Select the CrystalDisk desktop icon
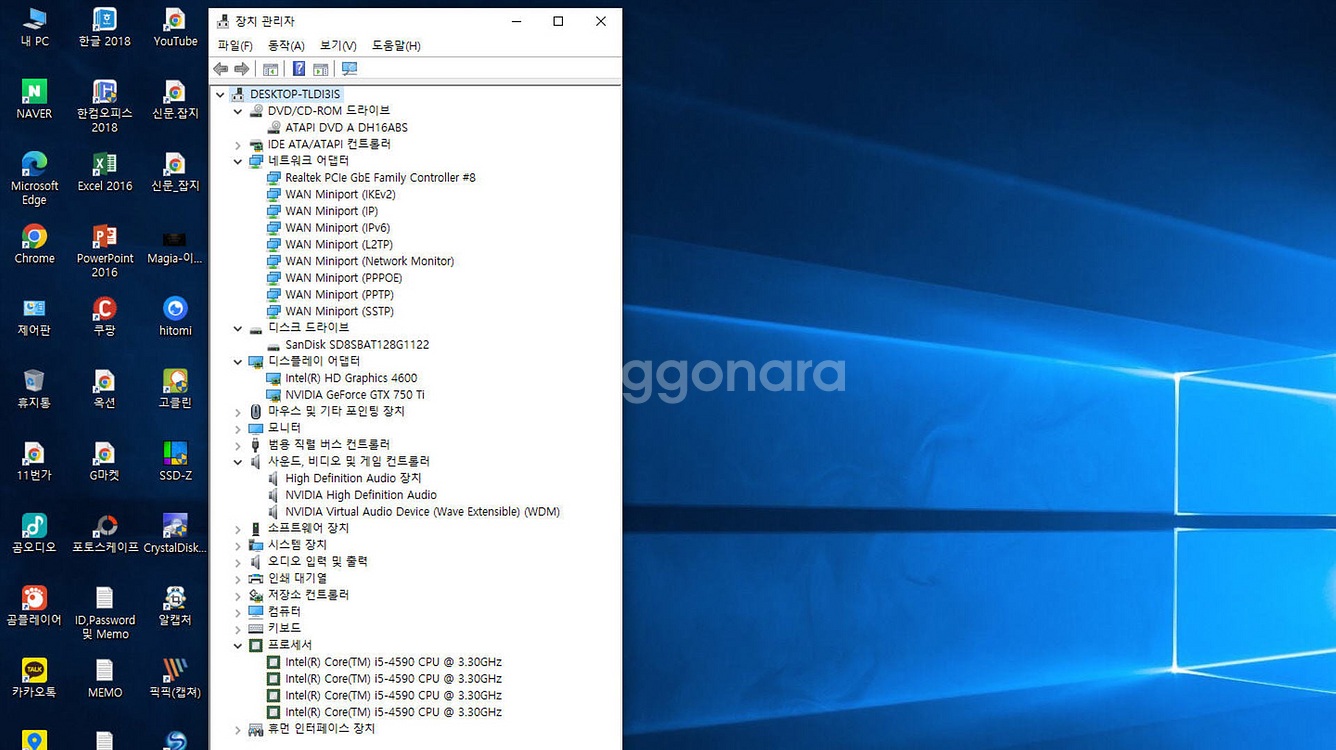Viewport: 1336px width, 750px height. point(175,532)
